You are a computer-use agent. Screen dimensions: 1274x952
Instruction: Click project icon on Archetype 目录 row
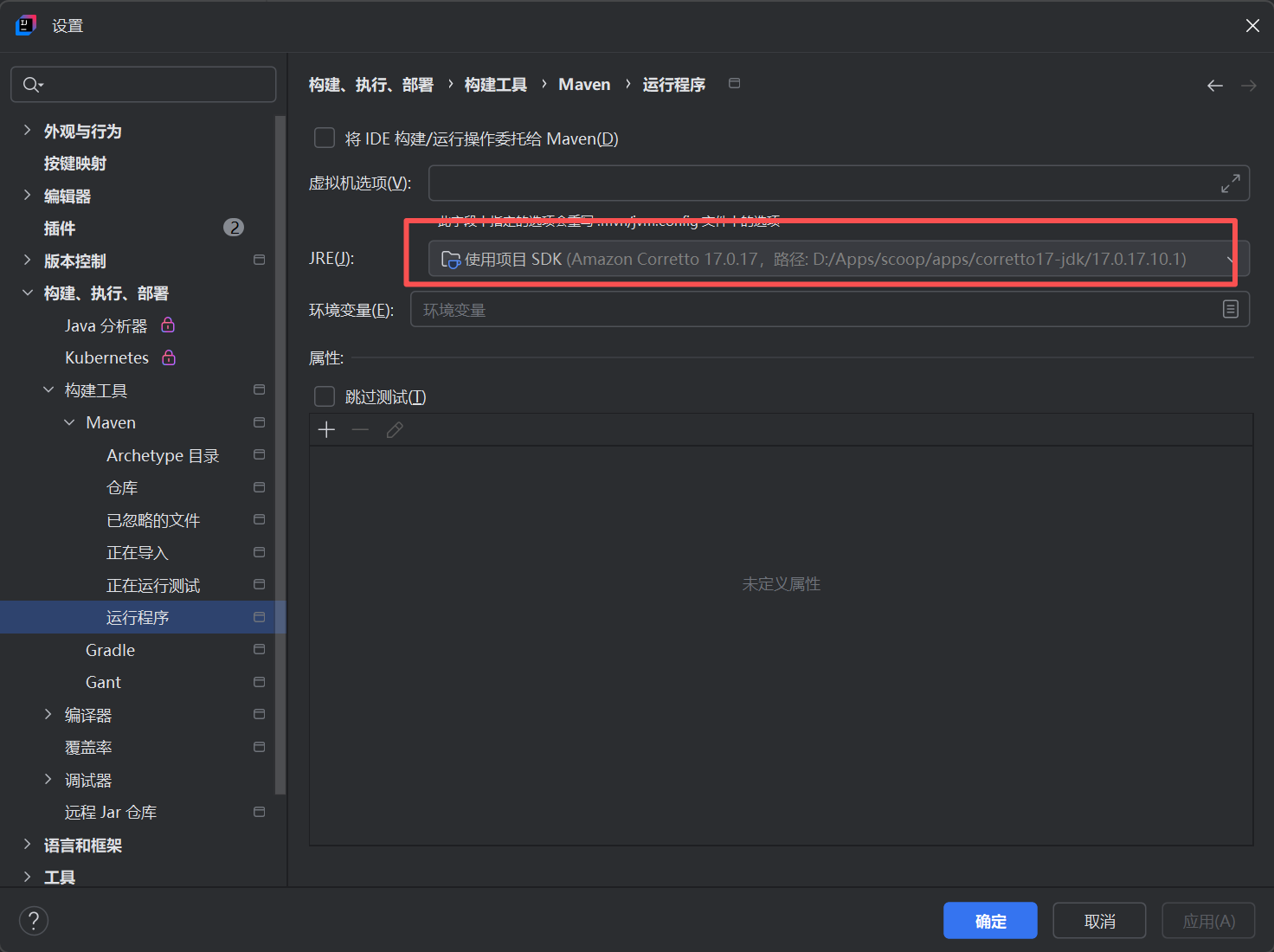(259, 454)
